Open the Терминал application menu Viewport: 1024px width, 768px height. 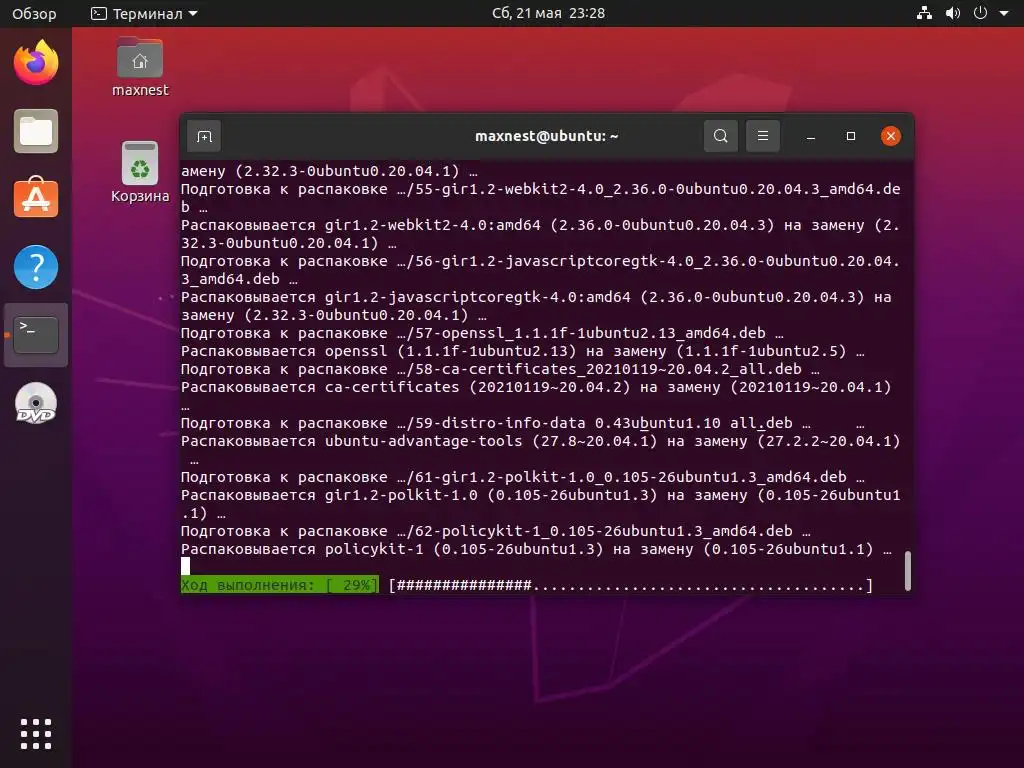click(x=144, y=13)
